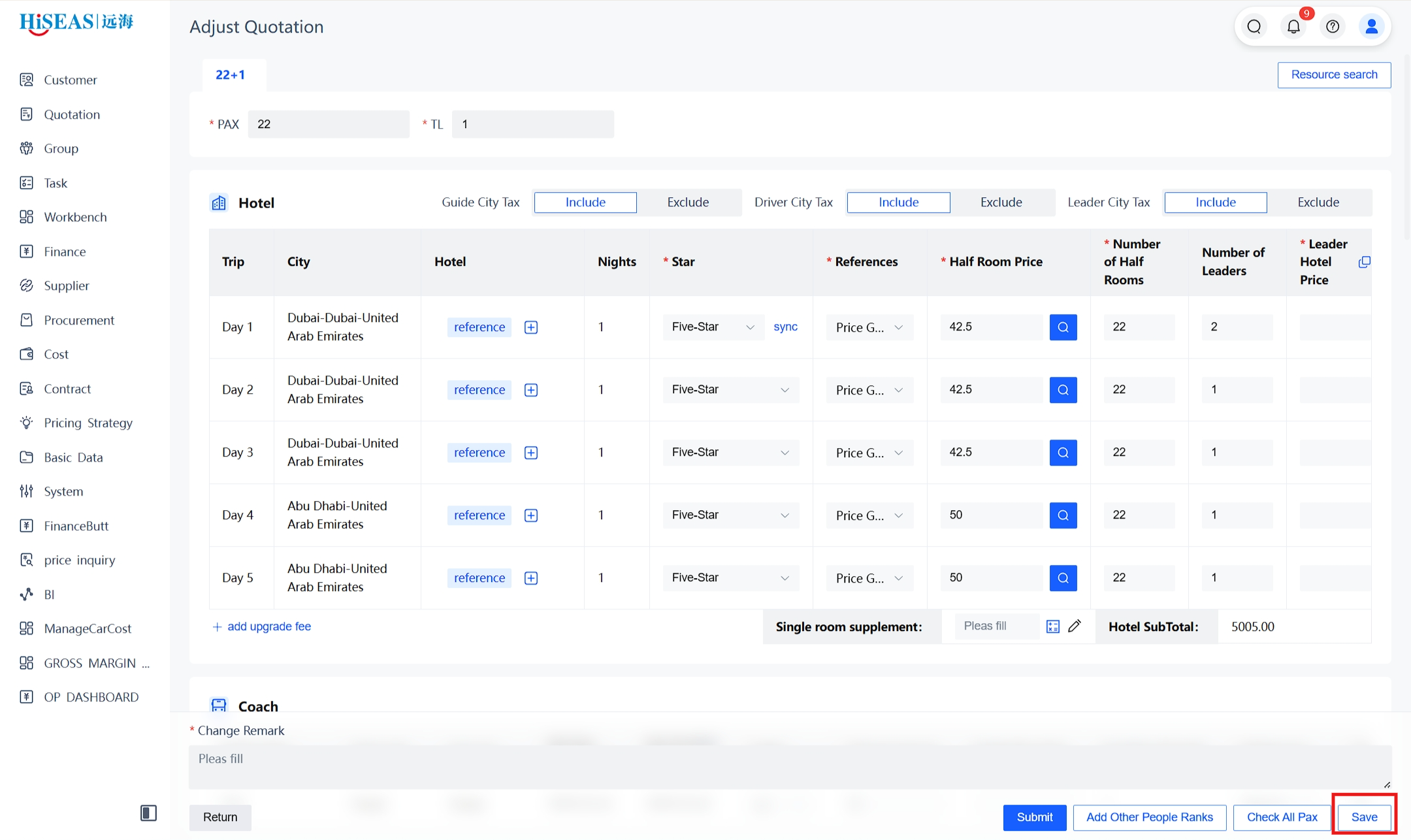
Task: Focus the PAX input field
Action: tap(329, 124)
